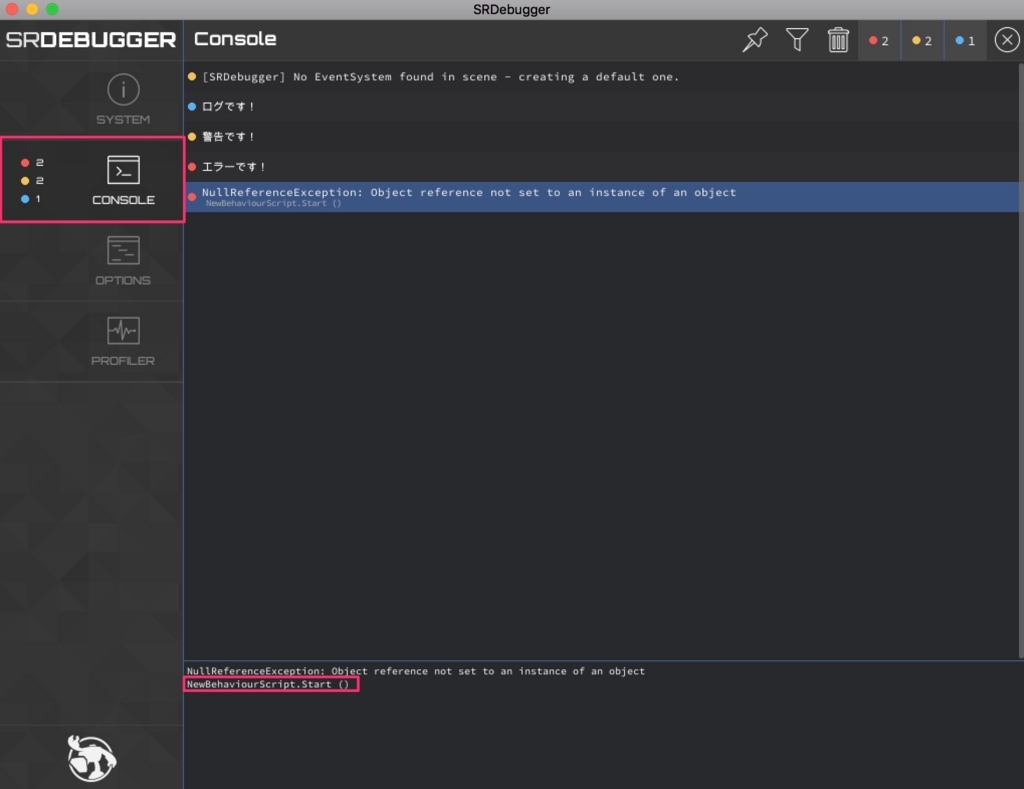Open the System tab
Image resolution: width=1024 pixels, height=789 pixels.
(91, 100)
